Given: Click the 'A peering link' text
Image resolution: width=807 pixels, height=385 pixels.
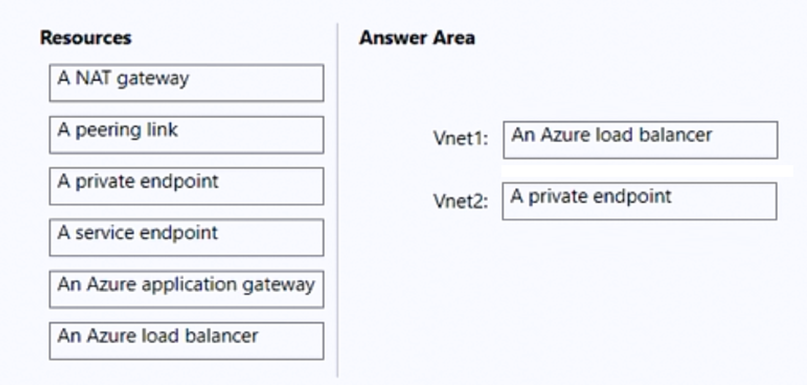Looking at the screenshot, I should (118, 130).
